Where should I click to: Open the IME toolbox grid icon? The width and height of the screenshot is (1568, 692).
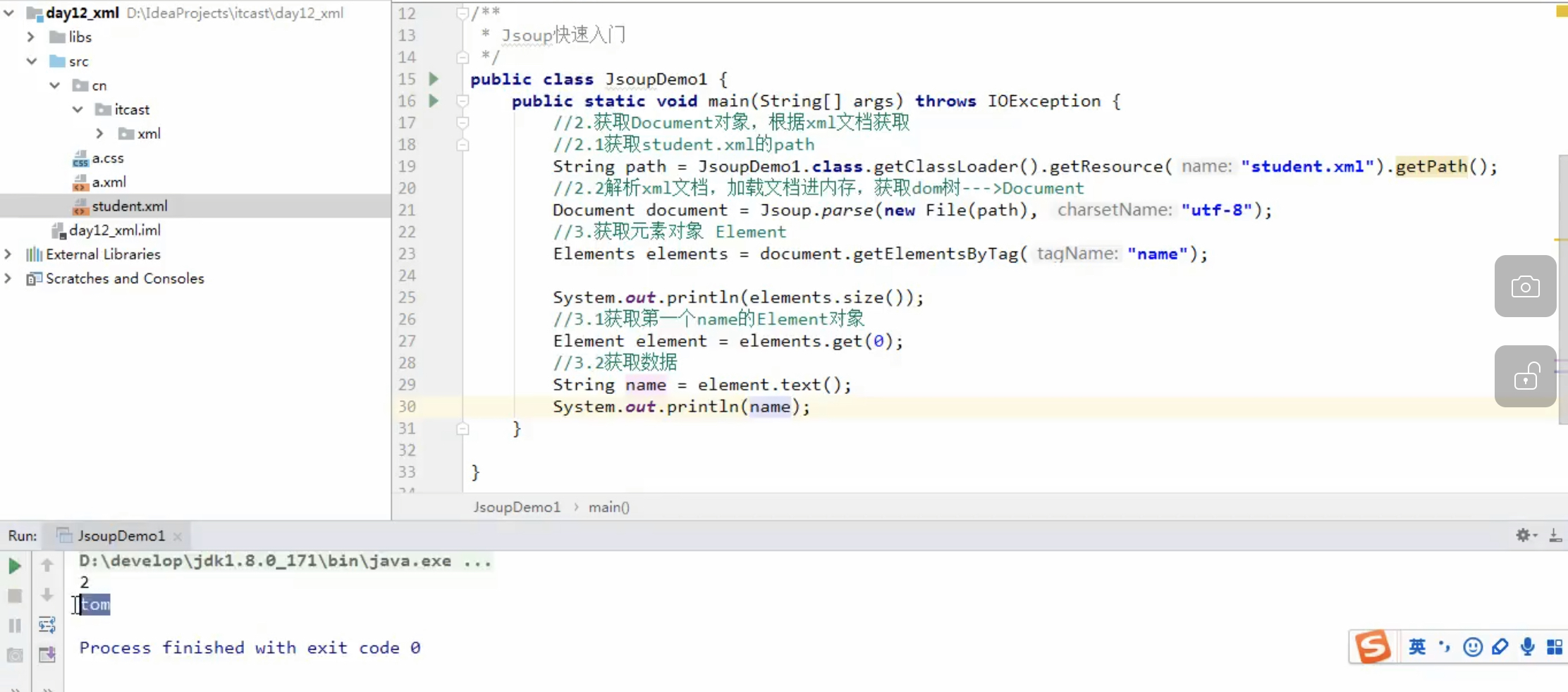pos(1555,647)
